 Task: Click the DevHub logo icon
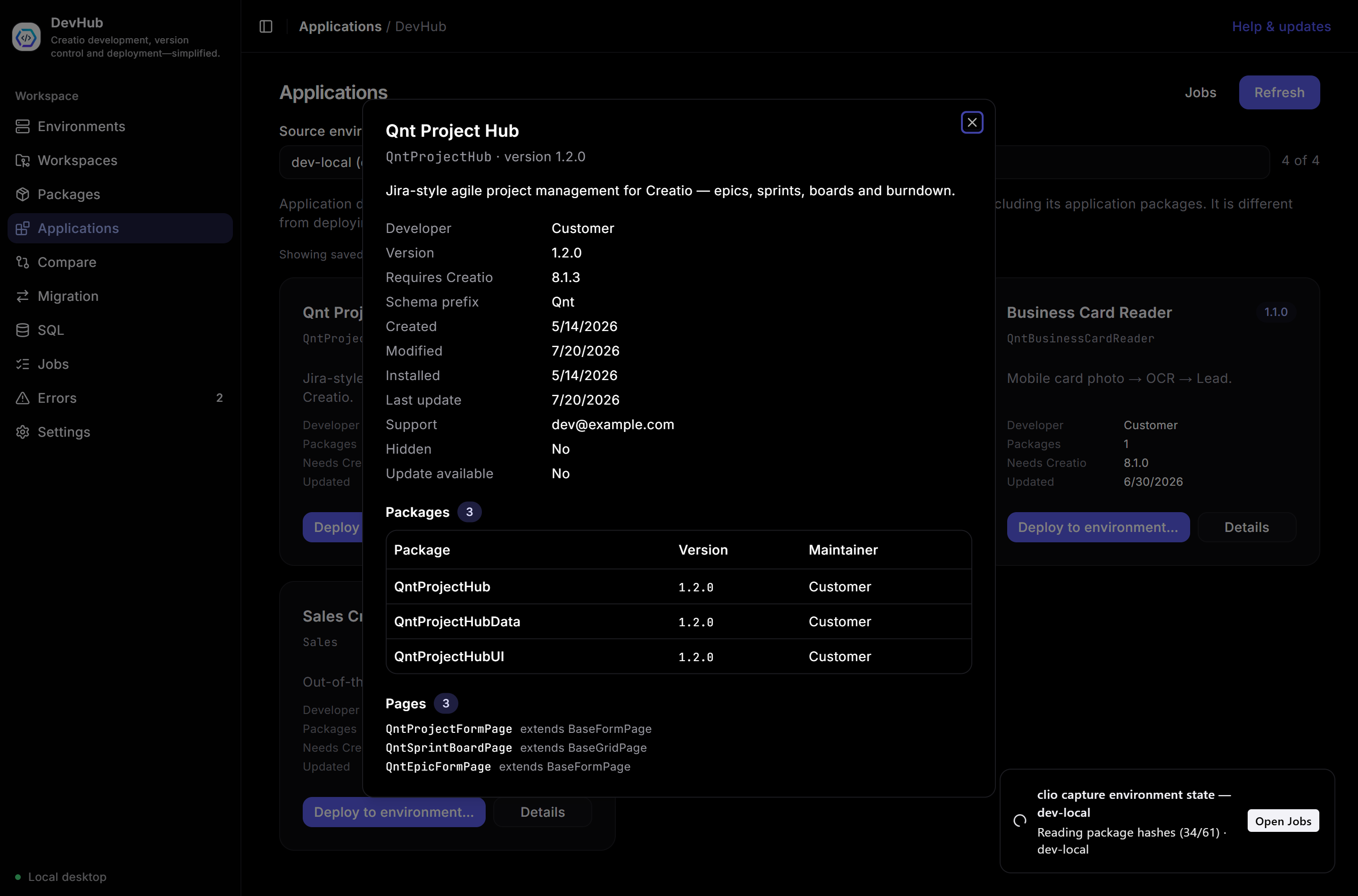point(26,37)
